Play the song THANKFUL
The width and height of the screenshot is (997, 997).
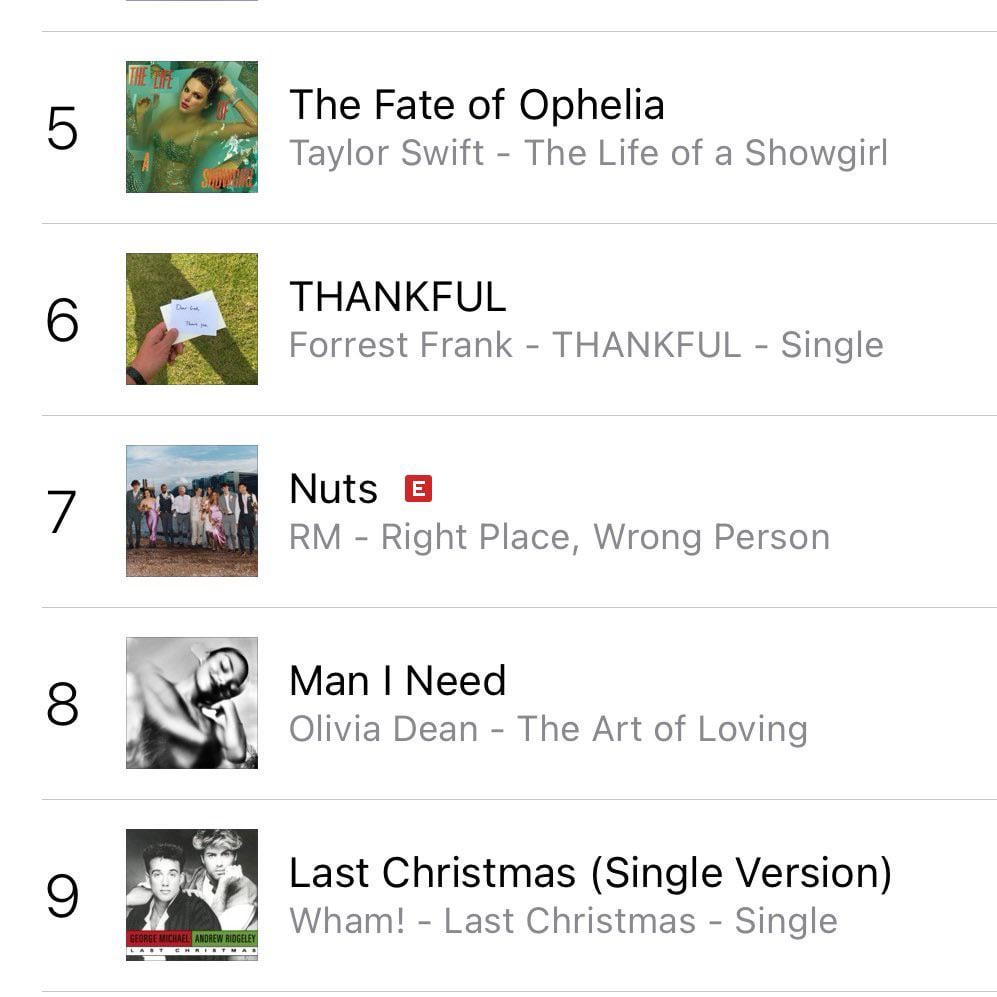point(397,297)
